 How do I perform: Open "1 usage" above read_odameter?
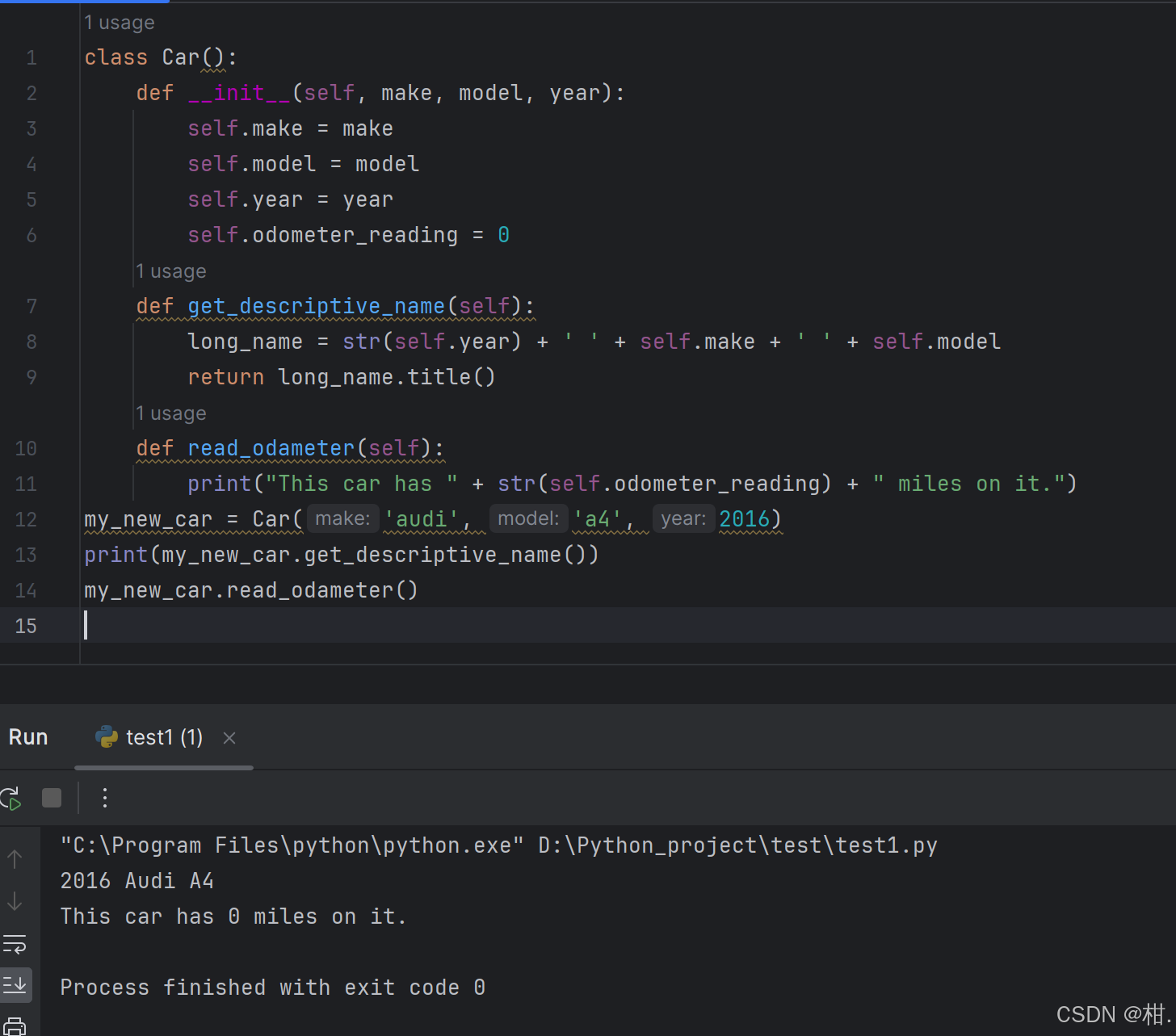coord(170,413)
